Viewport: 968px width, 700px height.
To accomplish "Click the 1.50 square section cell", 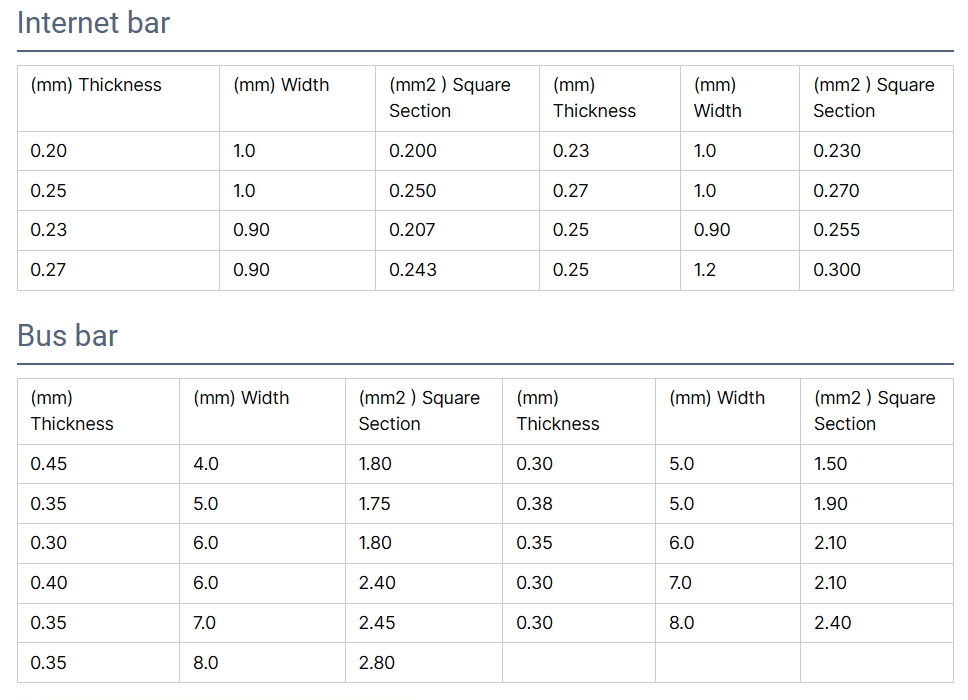I will [830, 464].
